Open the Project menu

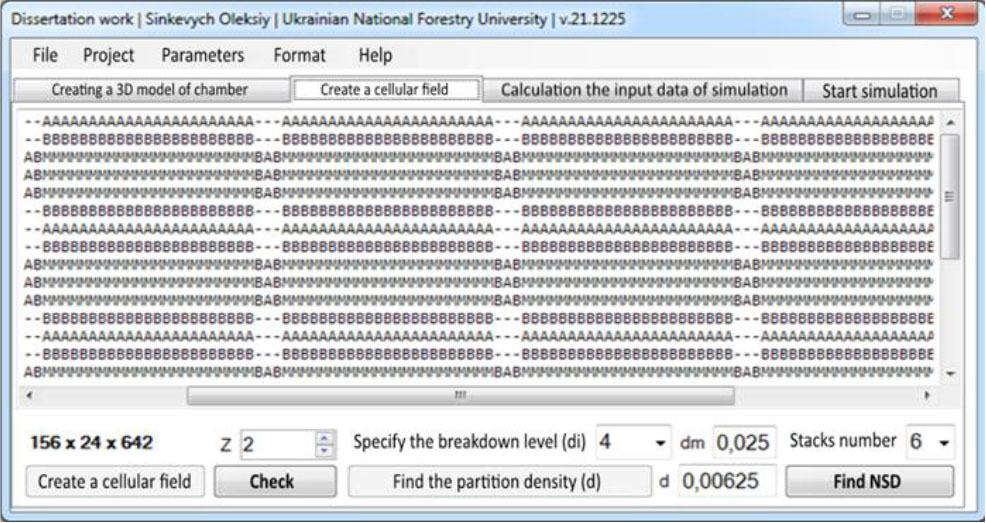pos(108,55)
